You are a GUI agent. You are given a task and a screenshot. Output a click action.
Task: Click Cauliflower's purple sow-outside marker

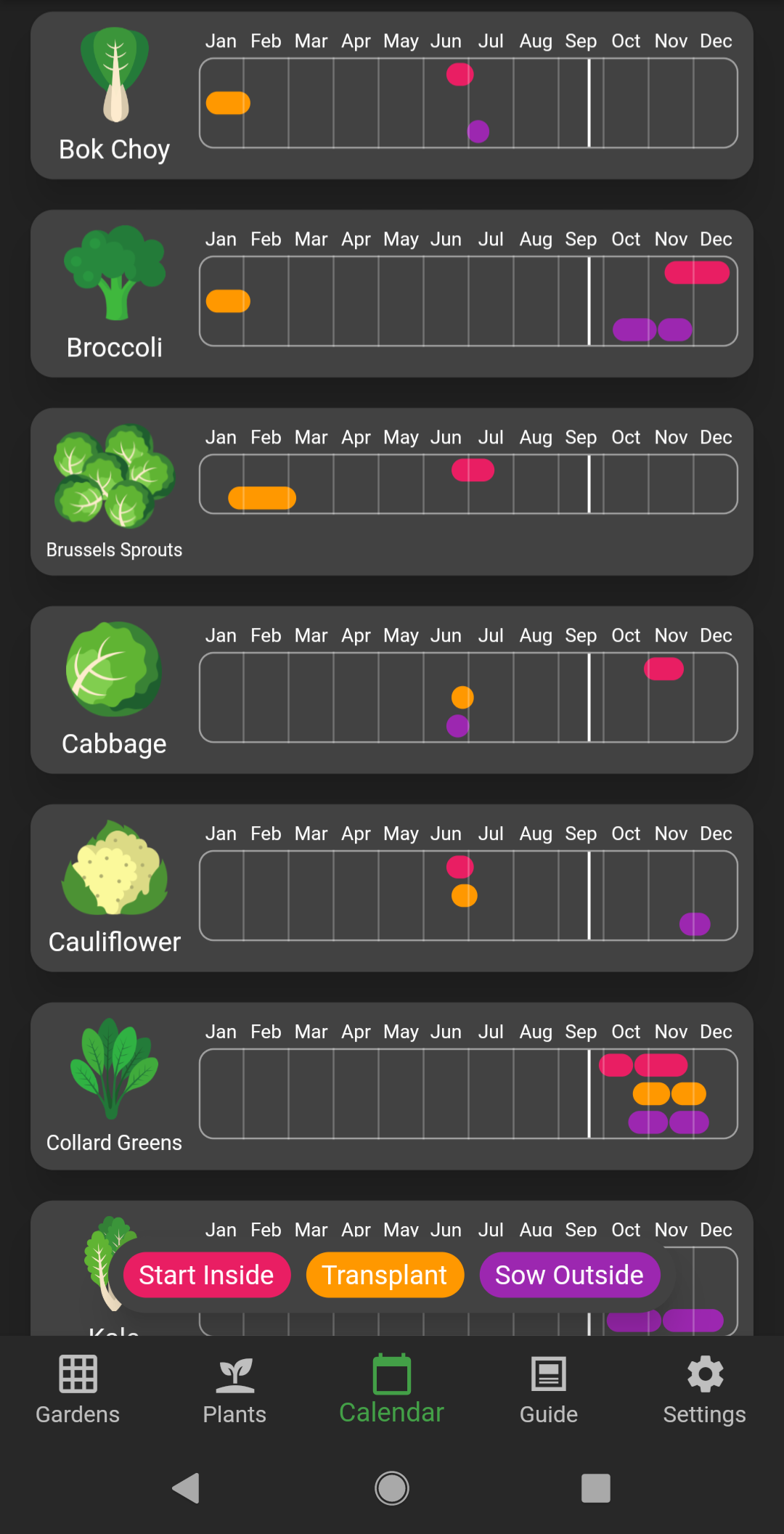695,924
